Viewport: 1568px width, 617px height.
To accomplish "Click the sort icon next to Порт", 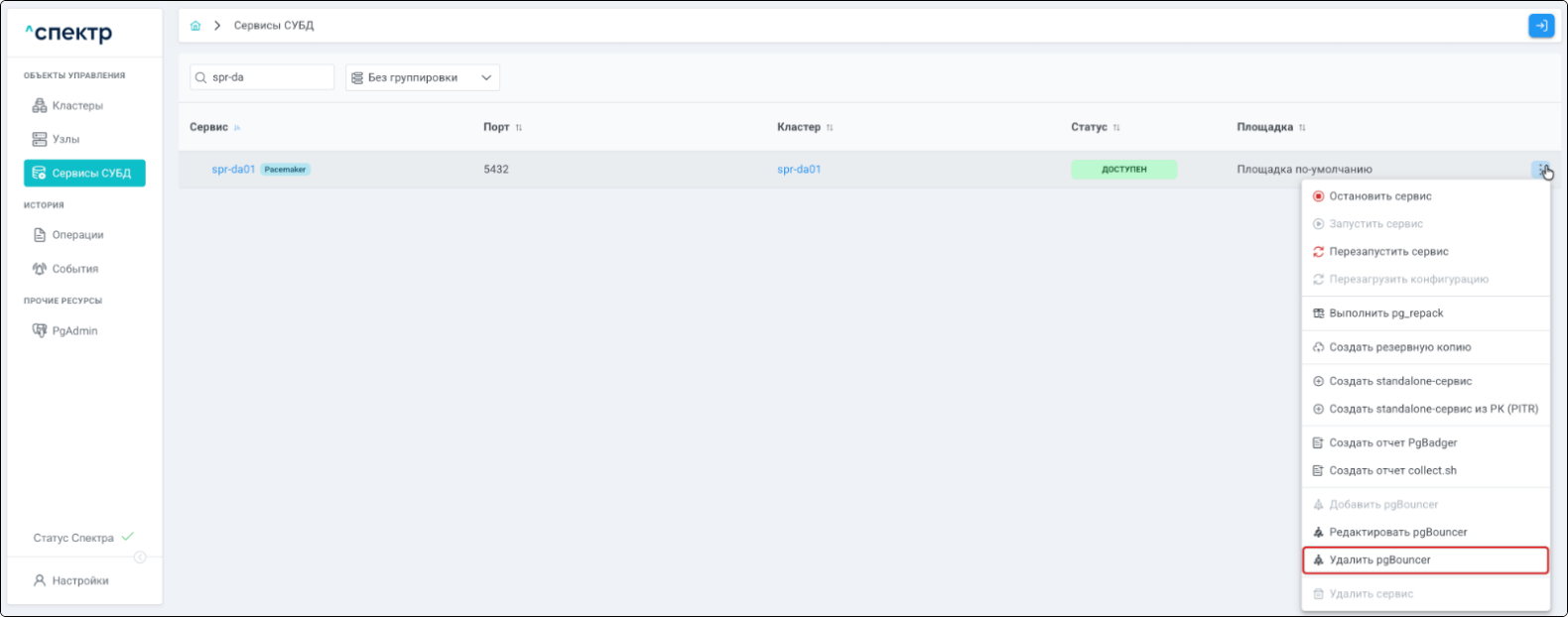I will (519, 128).
